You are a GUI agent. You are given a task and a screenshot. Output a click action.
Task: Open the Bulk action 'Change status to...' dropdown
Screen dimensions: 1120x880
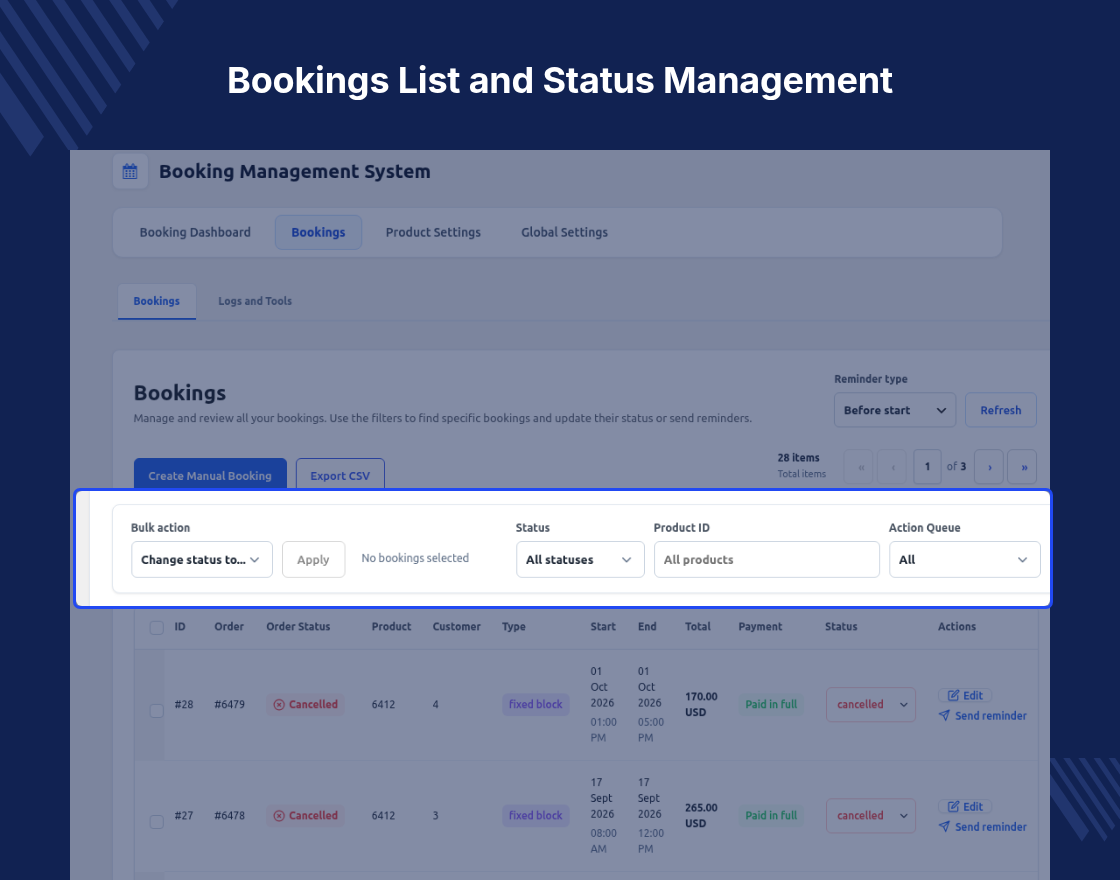coord(202,559)
